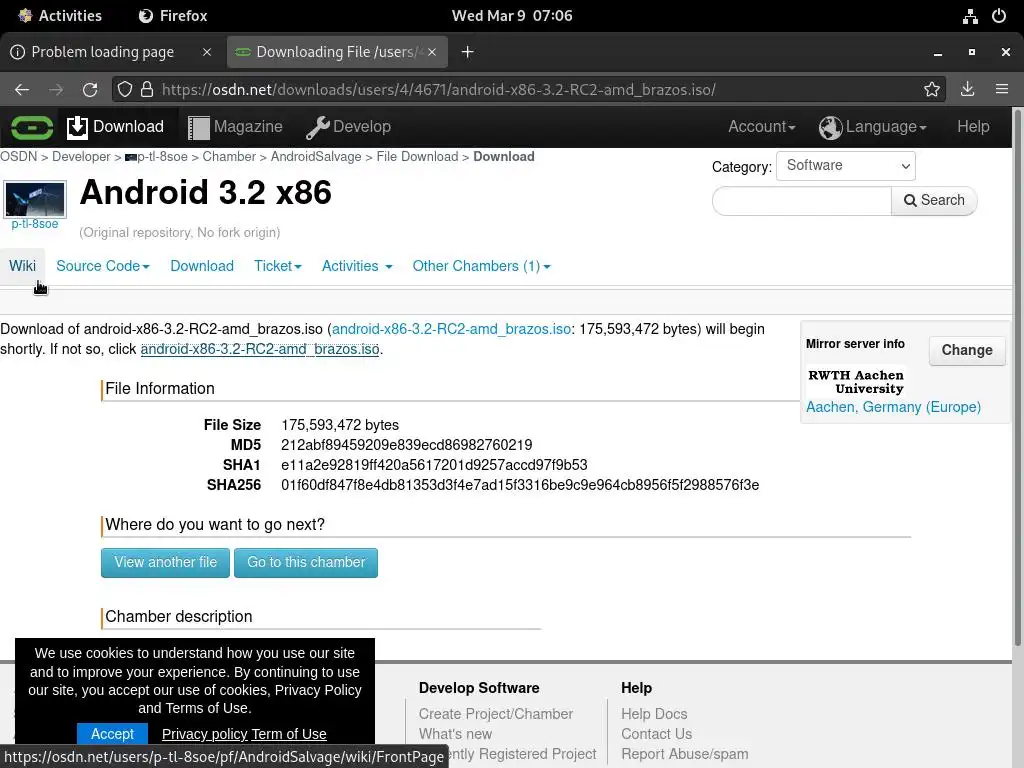Click the small flag icon before p-tl-8soe breadcrumb
Screen dimensions: 1024x768
pos(131,157)
